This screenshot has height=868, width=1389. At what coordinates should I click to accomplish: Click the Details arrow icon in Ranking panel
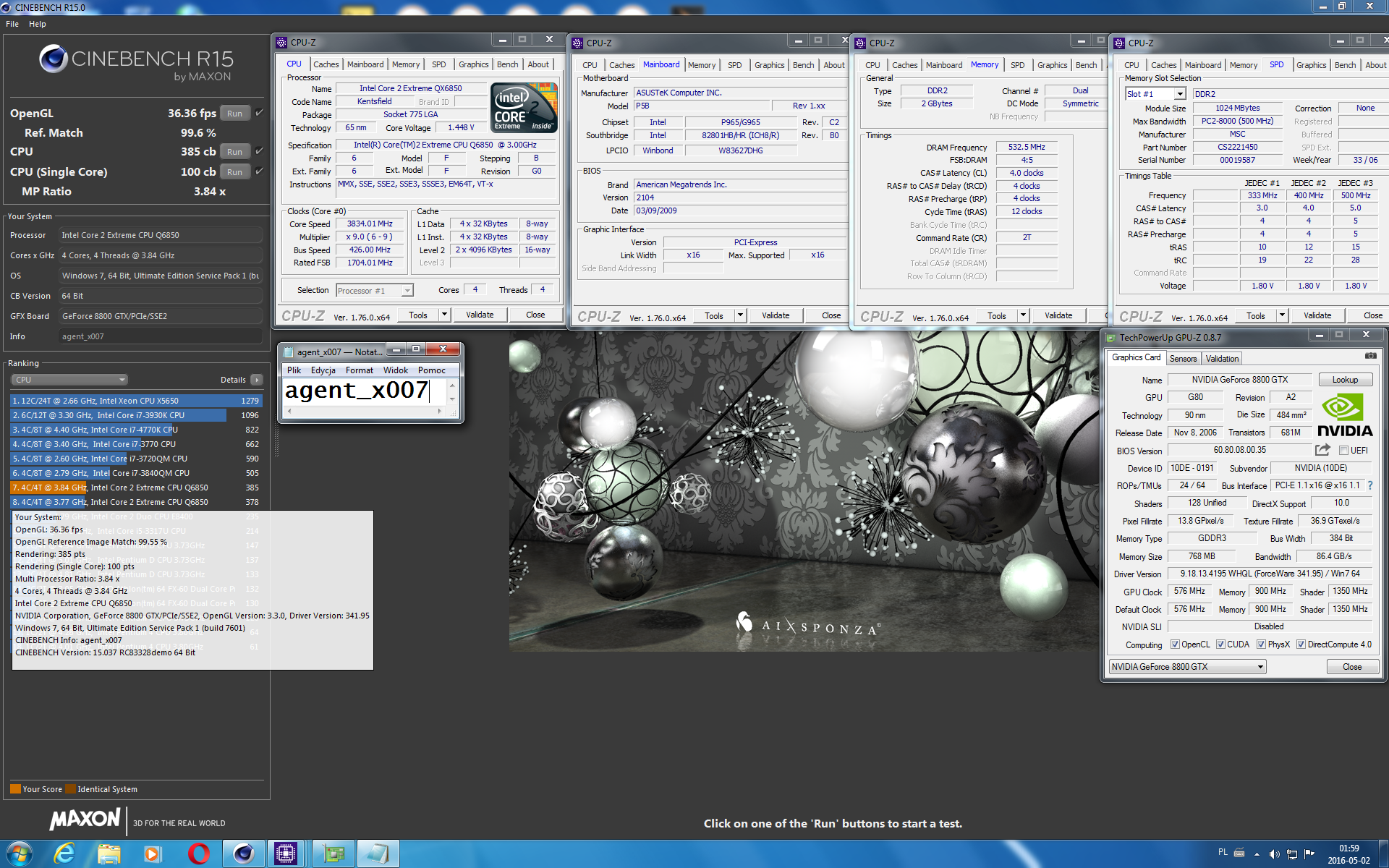click(256, 380)
